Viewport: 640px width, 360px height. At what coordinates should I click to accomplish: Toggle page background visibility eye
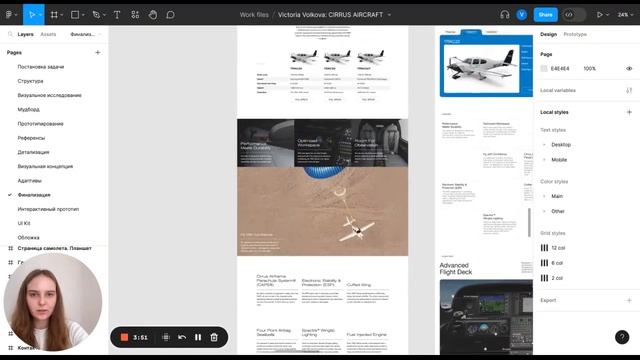point(629,69)
